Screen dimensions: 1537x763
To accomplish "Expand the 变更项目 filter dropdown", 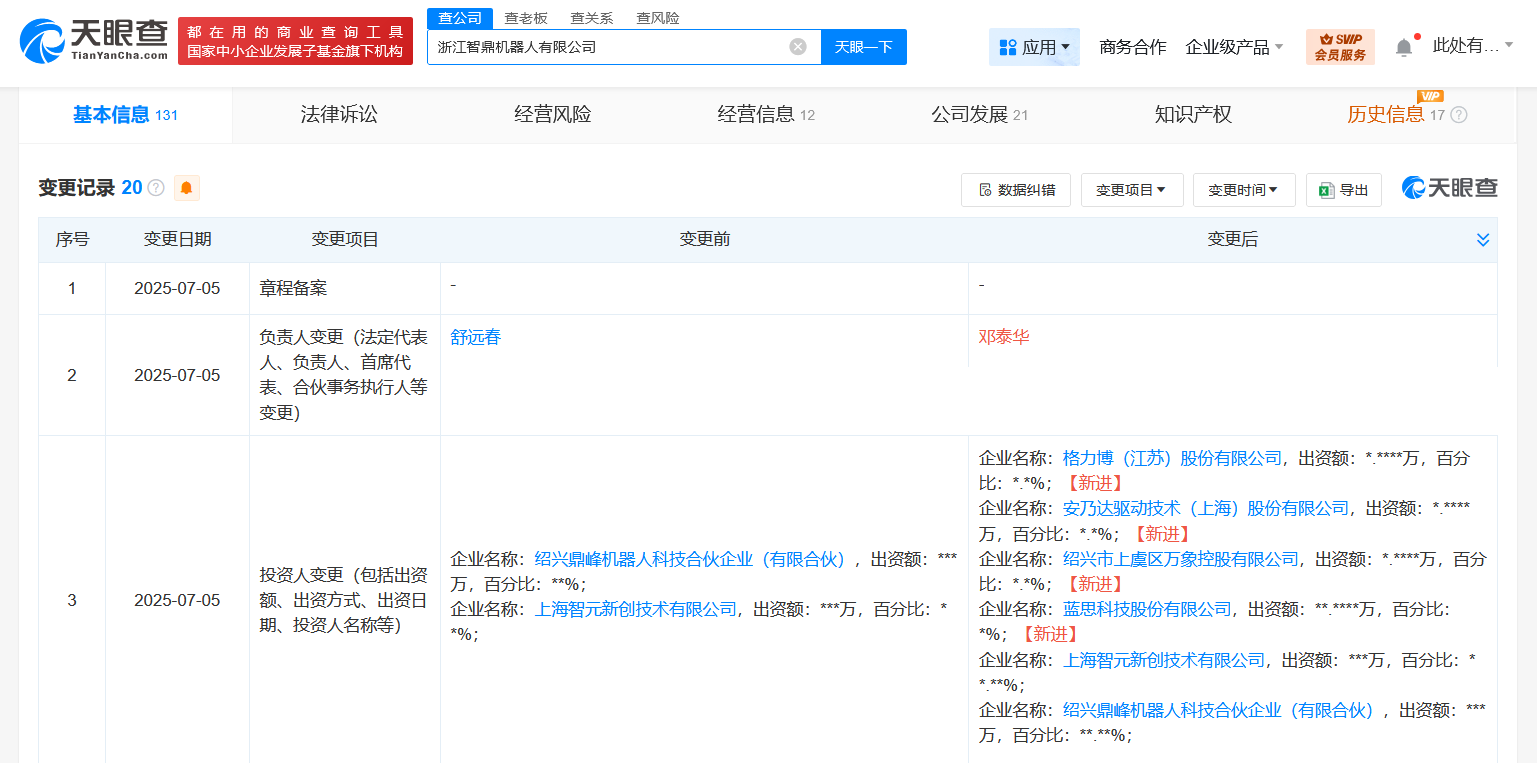I will point(1131,190).
